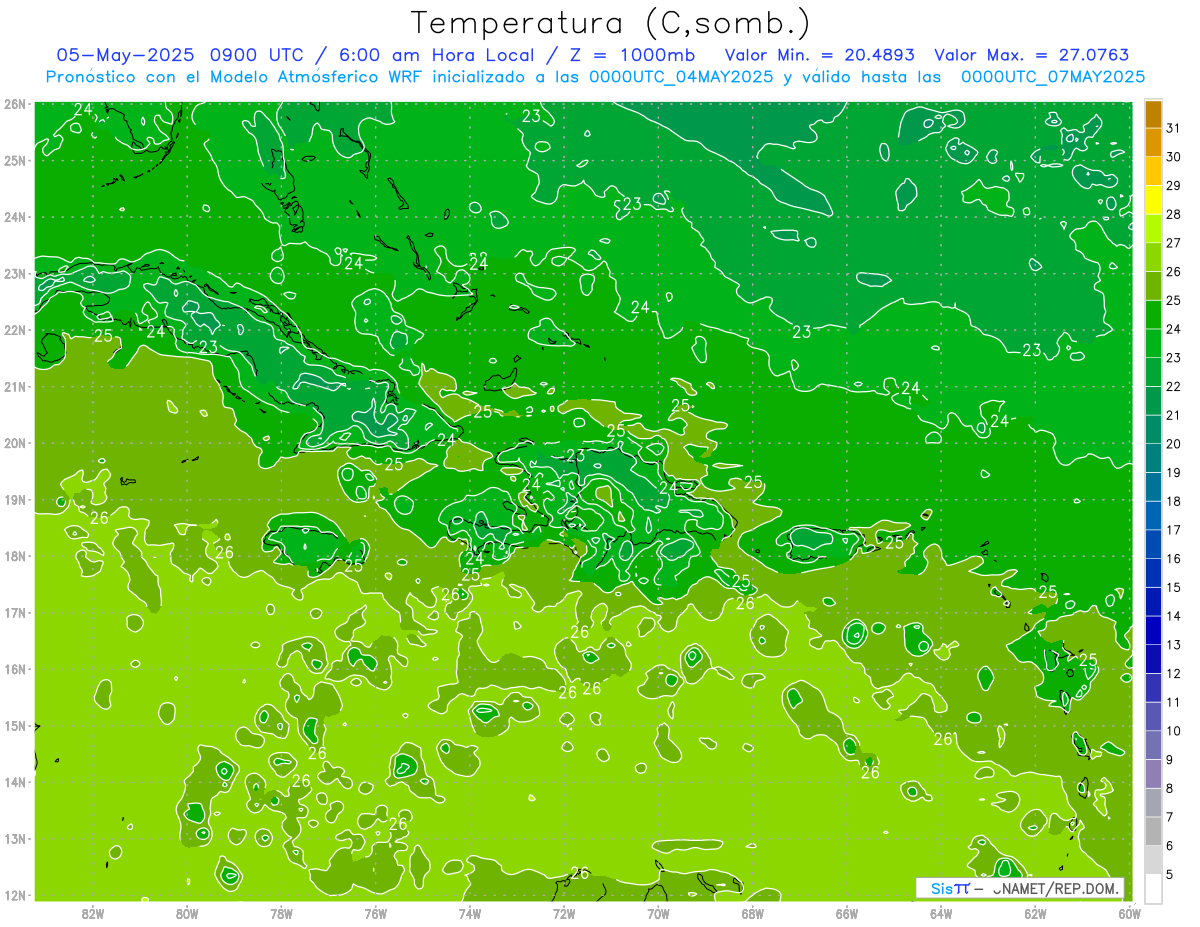Click the color scale label "31"

[x=1173, y=128]
